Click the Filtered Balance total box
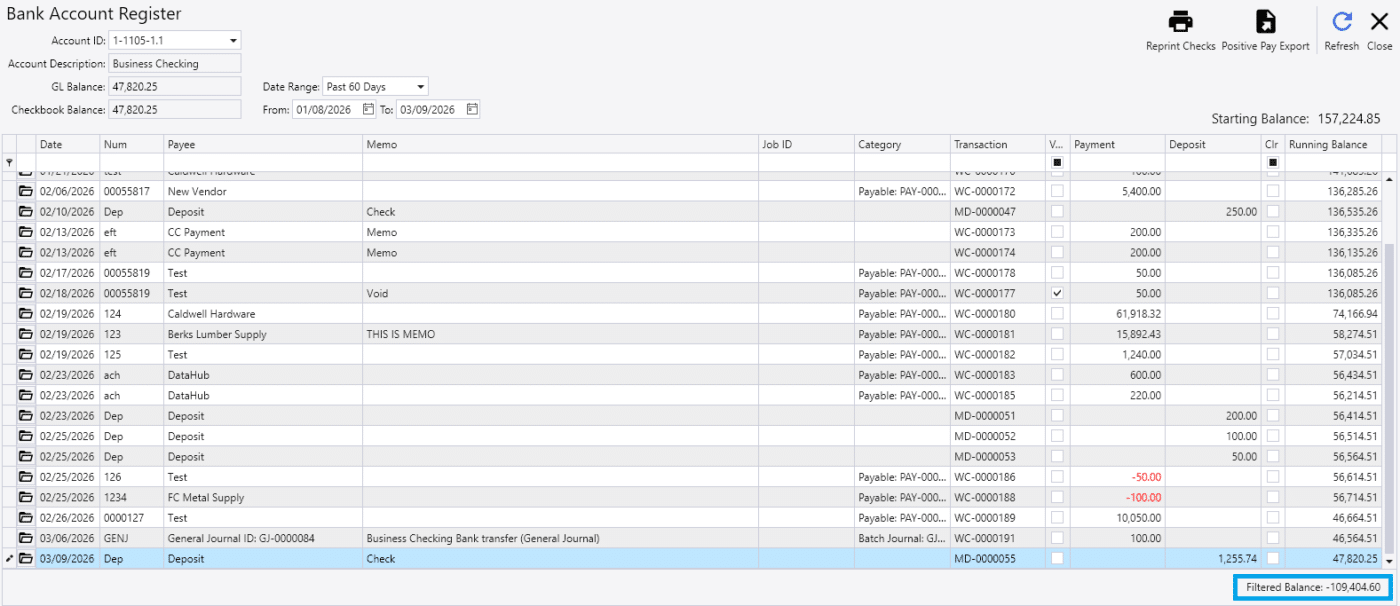The height and width of the screenshot is (606, 1400). tap(1312, 587)
